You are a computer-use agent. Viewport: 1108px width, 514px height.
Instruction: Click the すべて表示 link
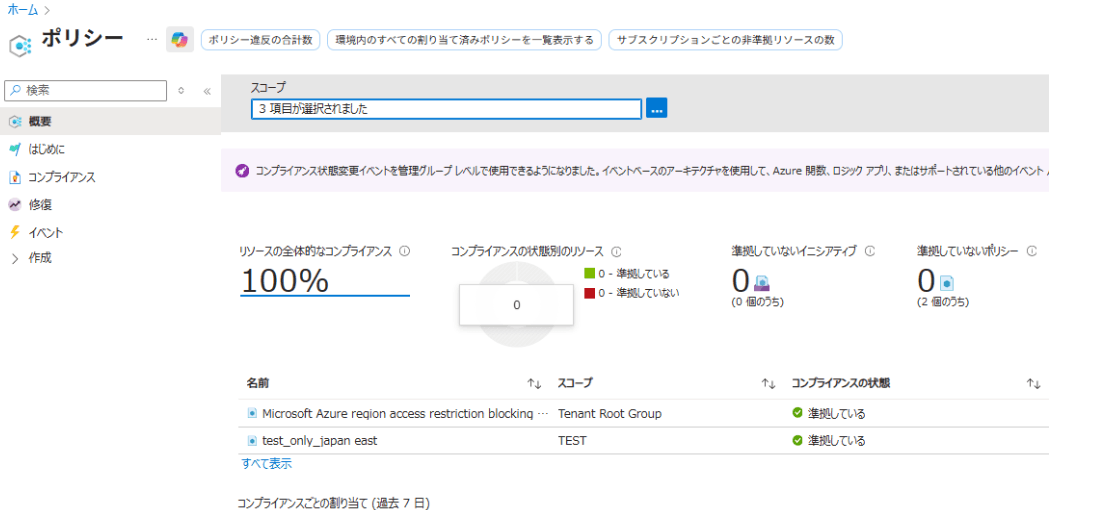[x=267, y=464]
